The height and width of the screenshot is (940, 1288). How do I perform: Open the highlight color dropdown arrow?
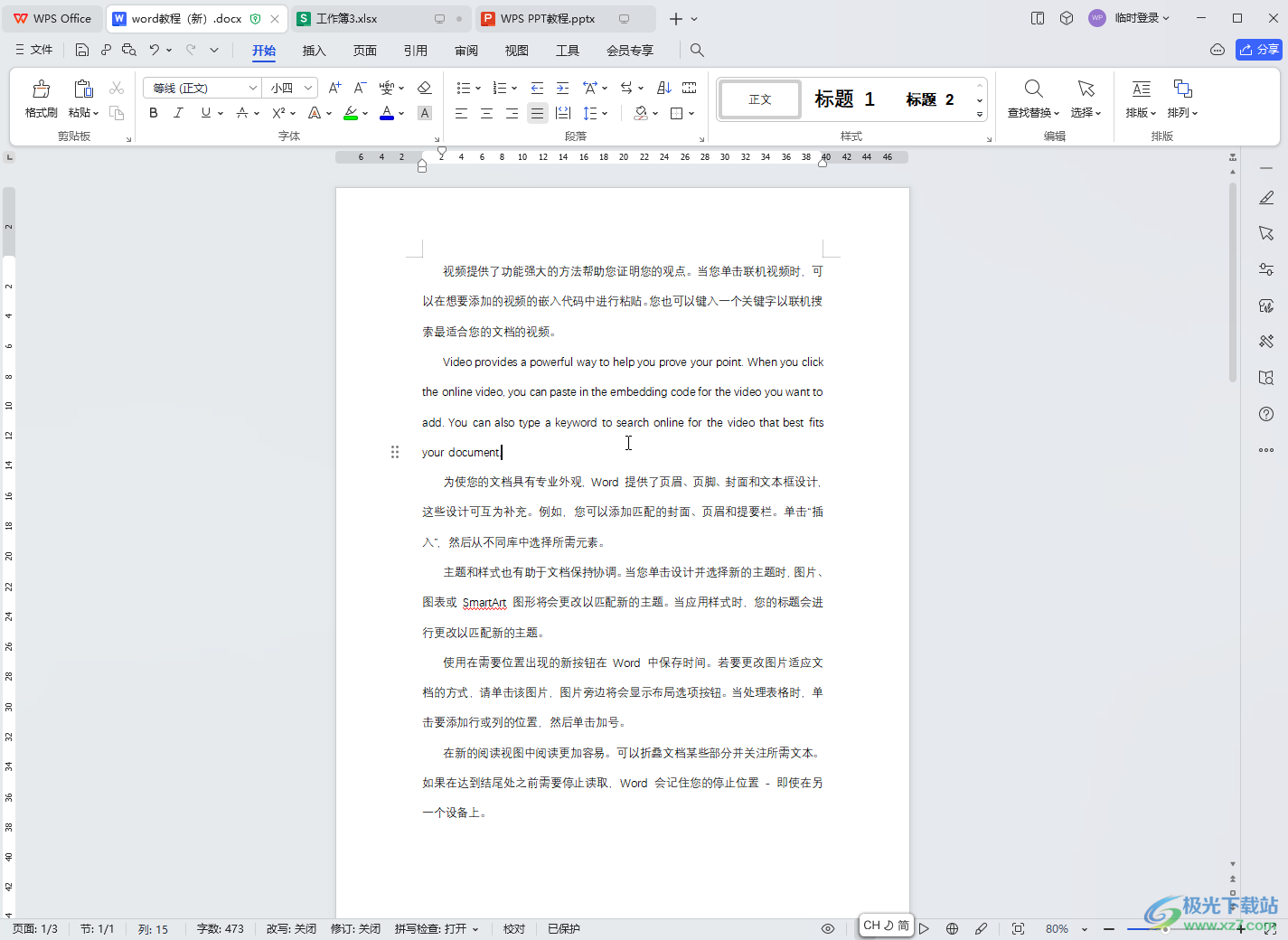[365, 114]
